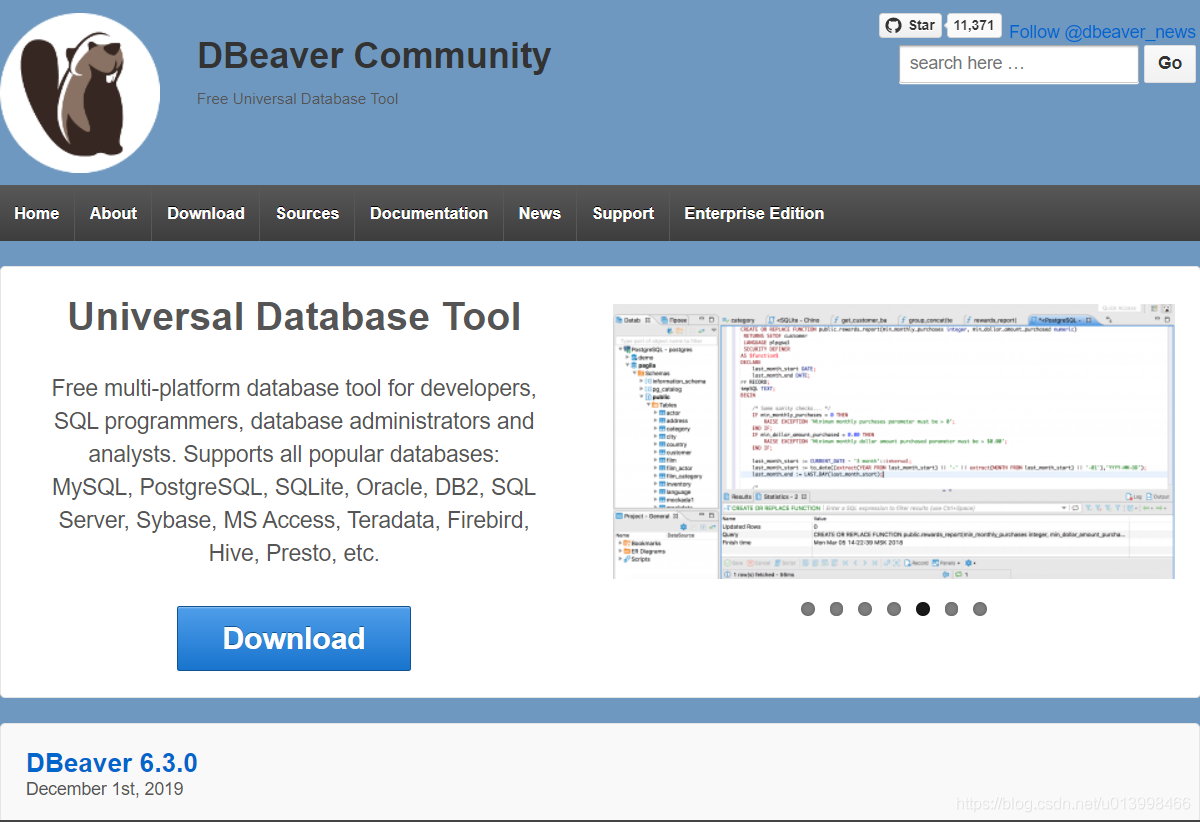Follow @dbeaver_news on Twitter
The height and width of the screenshot is (822, 1200).
coord(1102,32)
